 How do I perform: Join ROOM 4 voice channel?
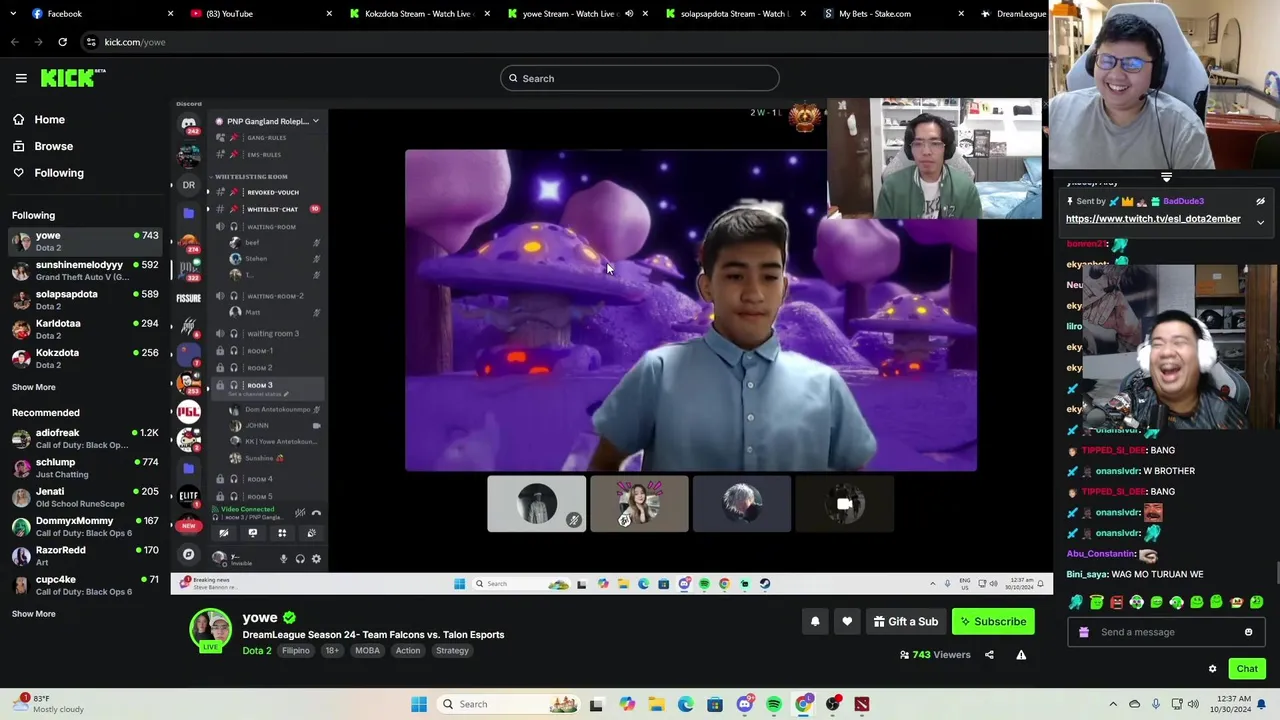(260, 479)
